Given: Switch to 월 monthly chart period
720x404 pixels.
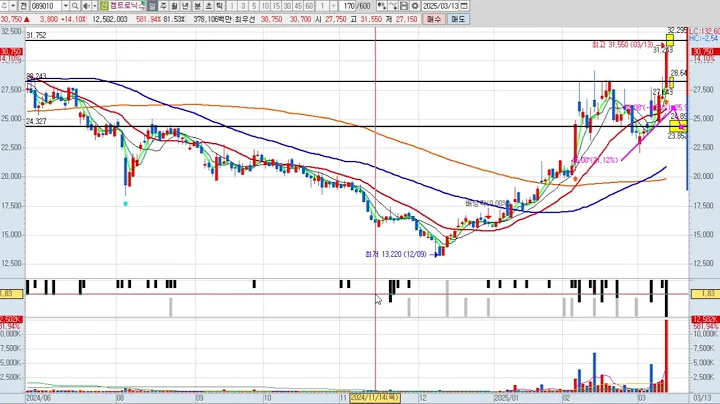Looking at the screenshot, I should (174, 6).
